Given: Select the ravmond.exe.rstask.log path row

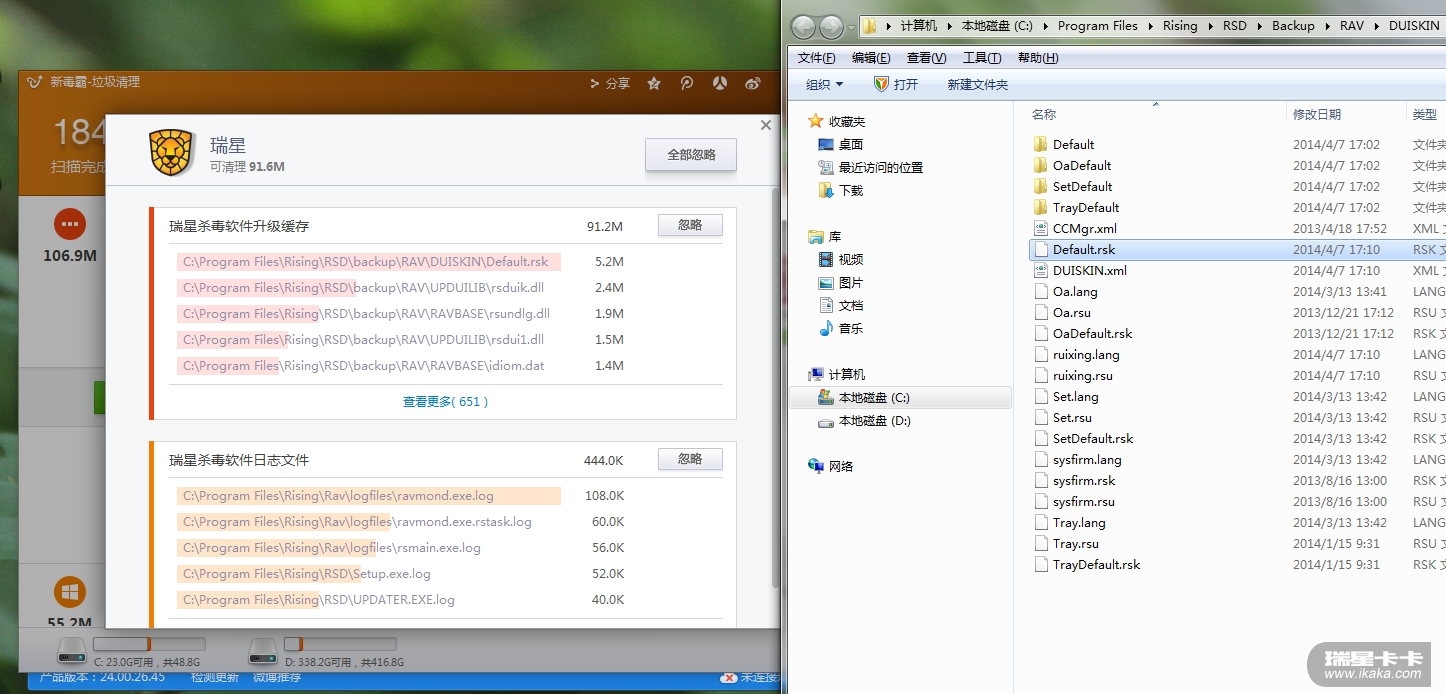Looking at the screenshot, I should click(x=369, y=522).
